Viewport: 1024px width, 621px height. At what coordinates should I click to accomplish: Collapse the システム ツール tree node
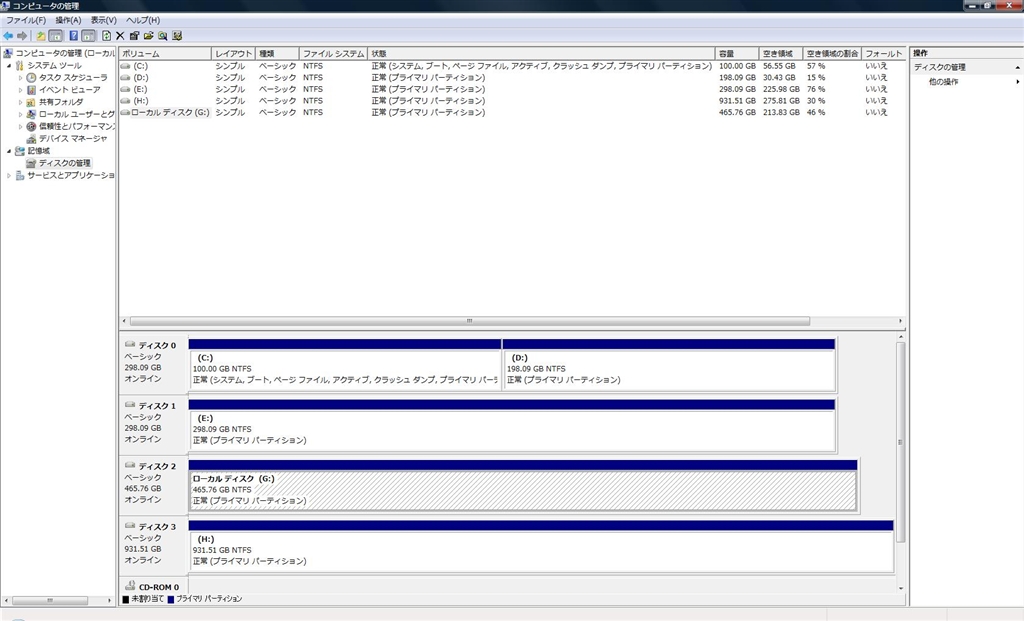point(9,65)
